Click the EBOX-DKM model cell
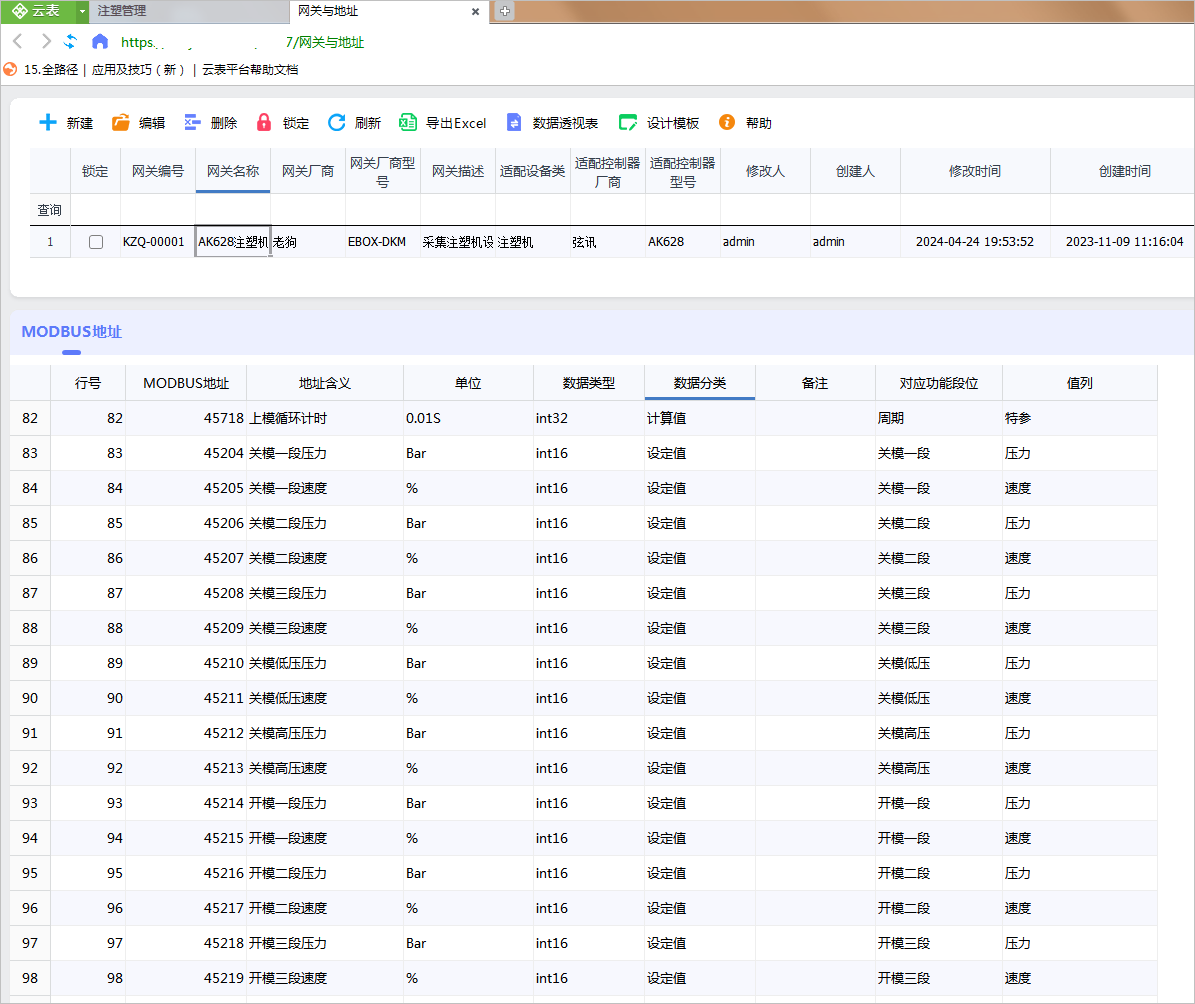 [x=383, y=242]
